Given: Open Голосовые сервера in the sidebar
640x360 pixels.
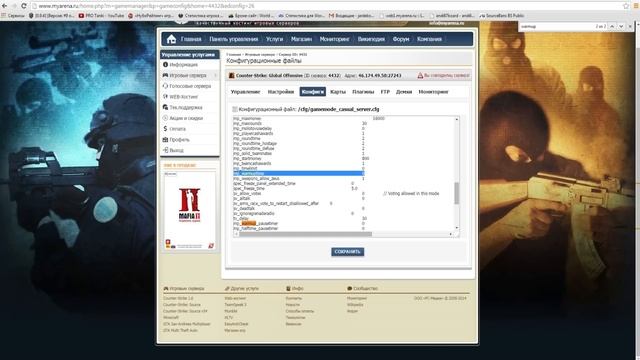Looking at the screenshot, I should [190, 86].
